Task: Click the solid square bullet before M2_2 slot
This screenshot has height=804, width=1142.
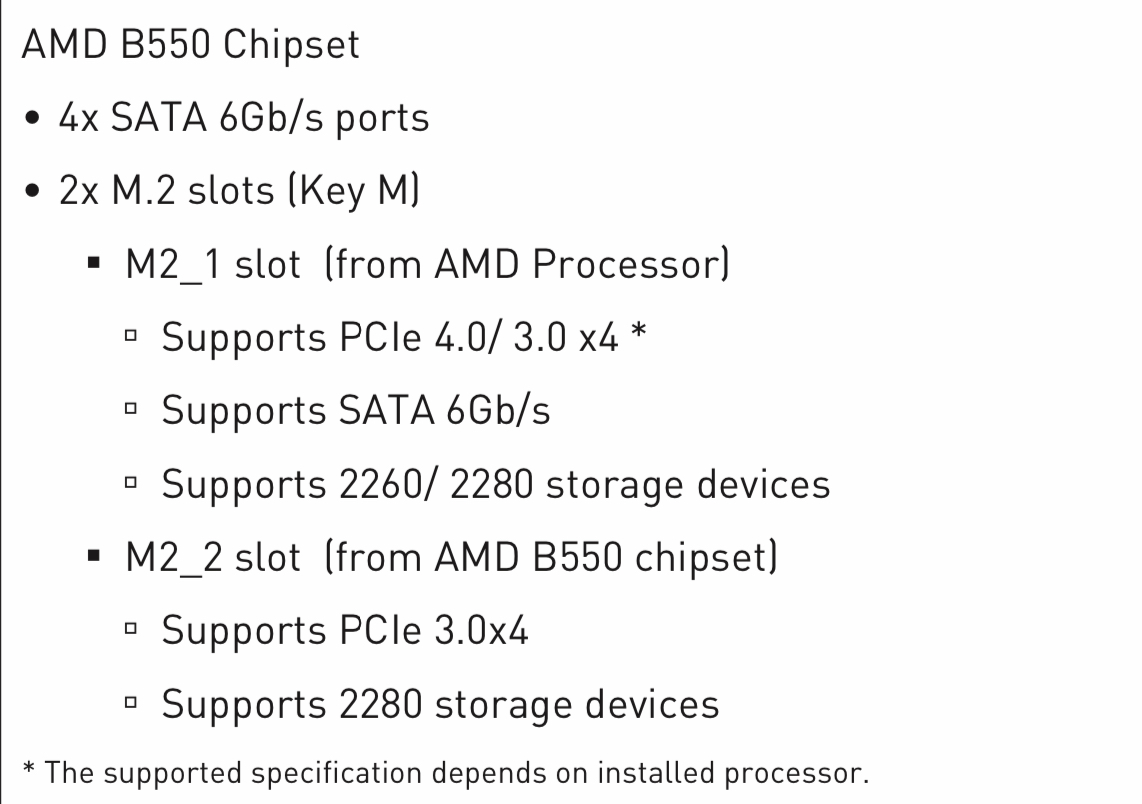Action: coord(94,558)
